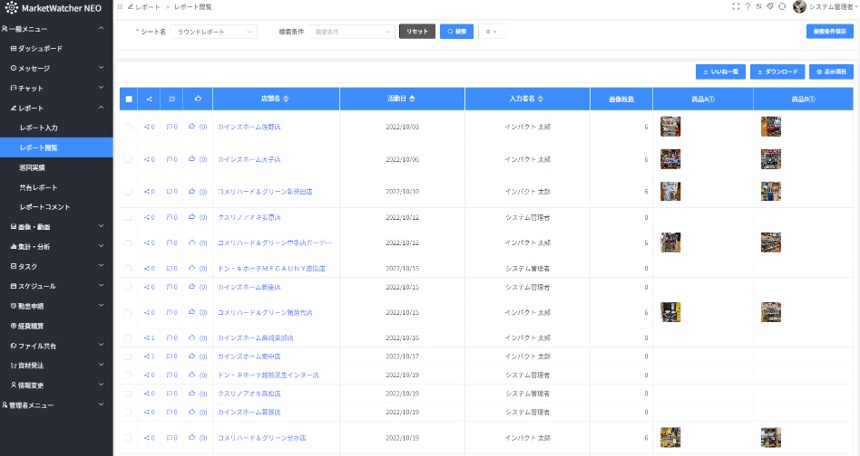
Task: Click the MarketWatcher NEO logo
Action: point(53,8)
